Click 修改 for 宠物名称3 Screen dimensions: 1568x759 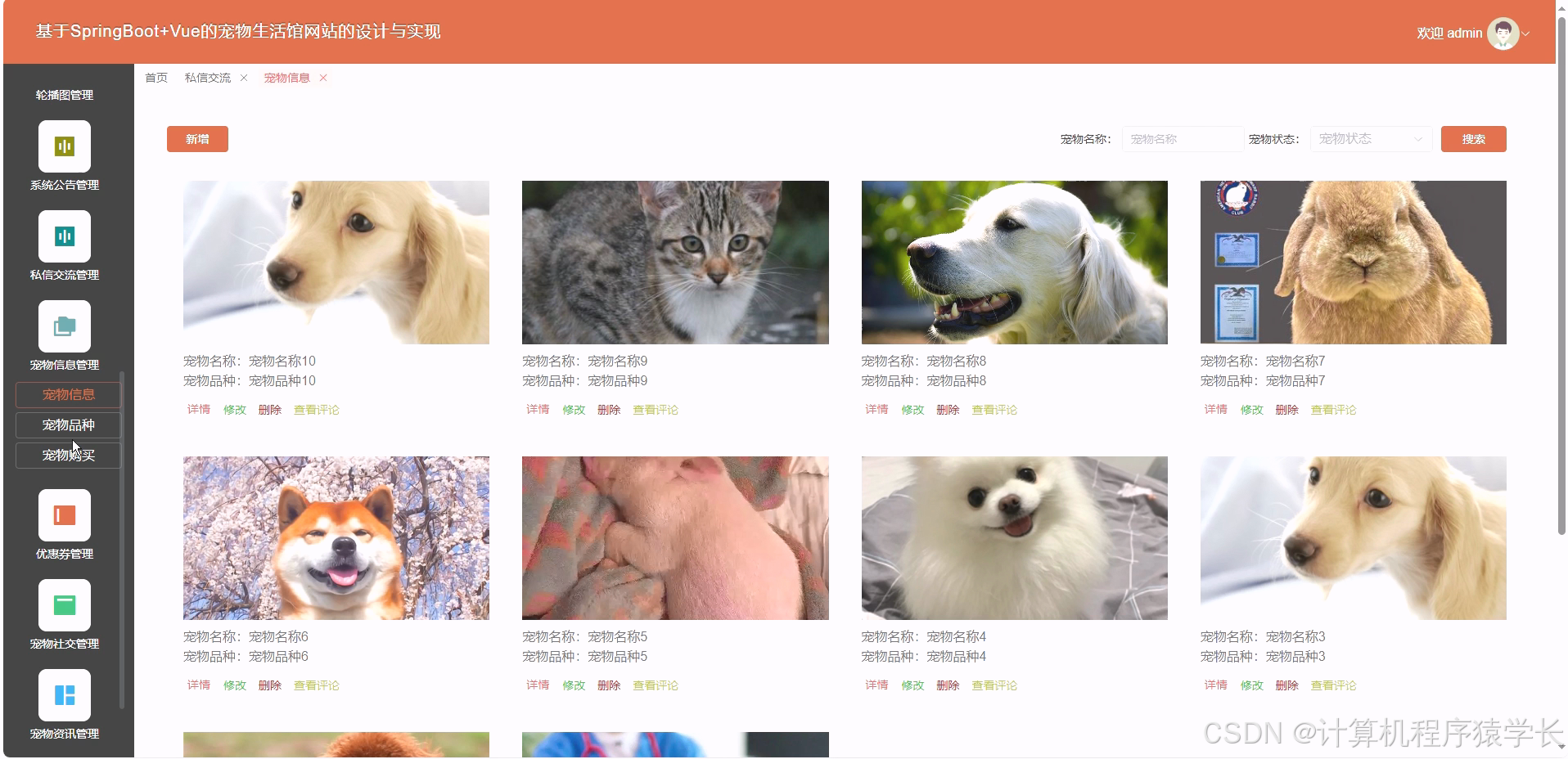point(1251,685)
